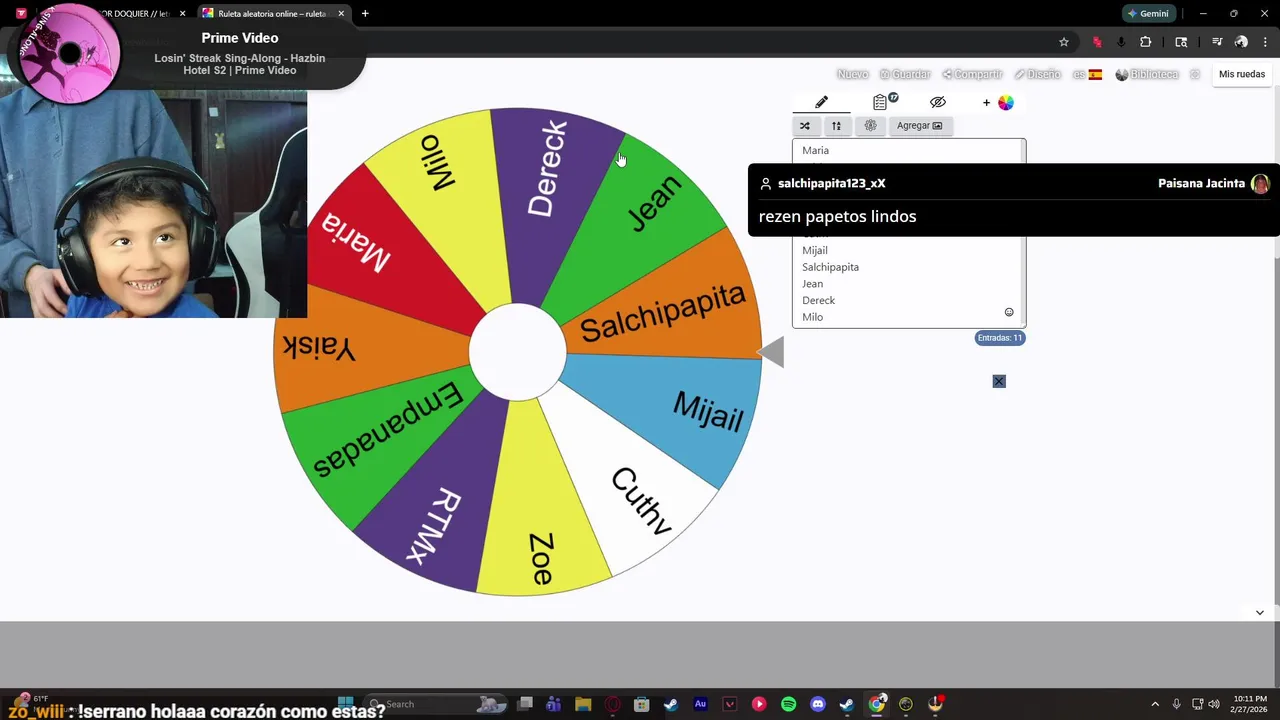Open the Chrome three-dot menu

coord(1264,42)
